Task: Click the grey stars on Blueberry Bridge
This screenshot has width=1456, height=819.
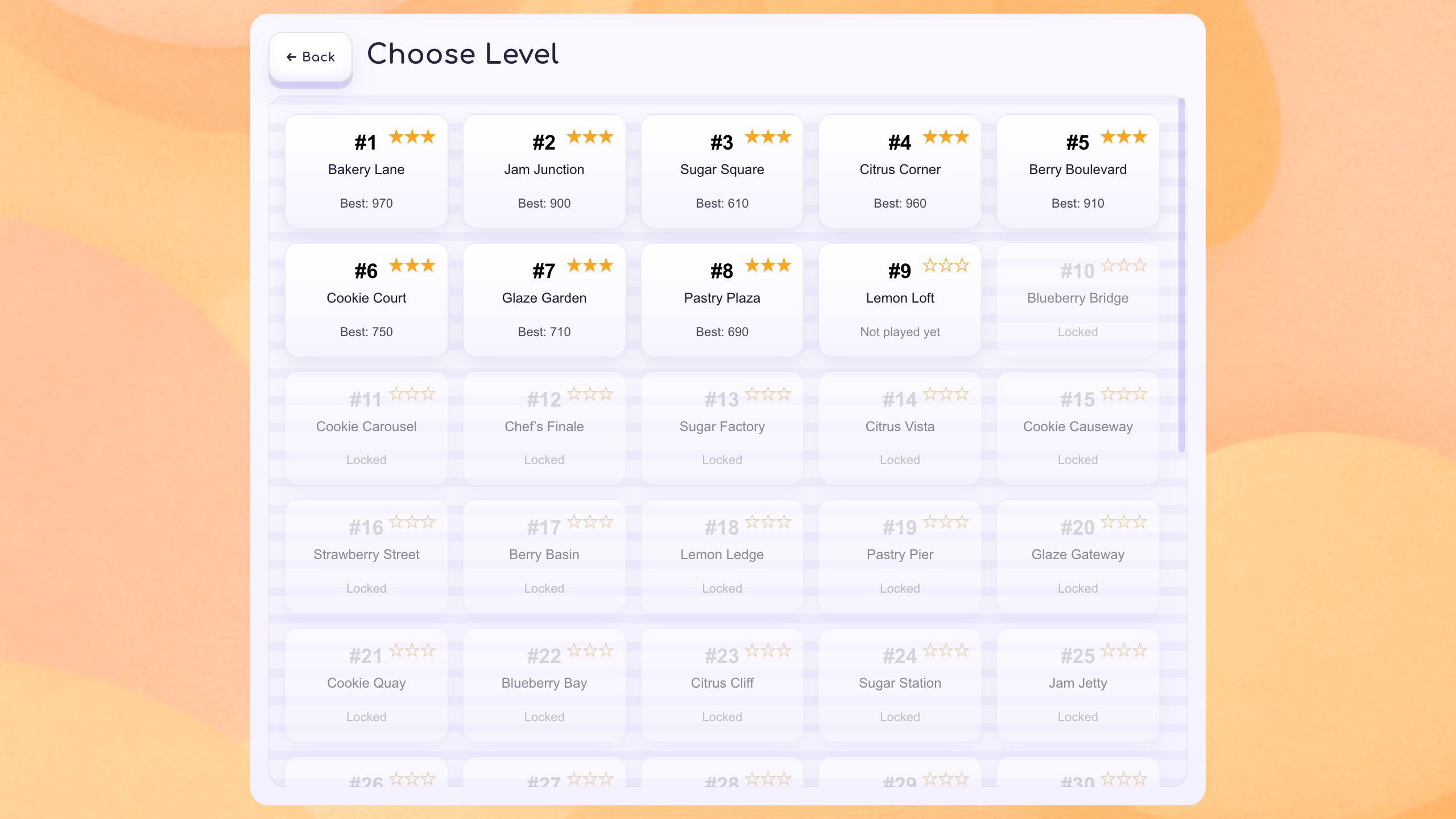Action: 1123,265
